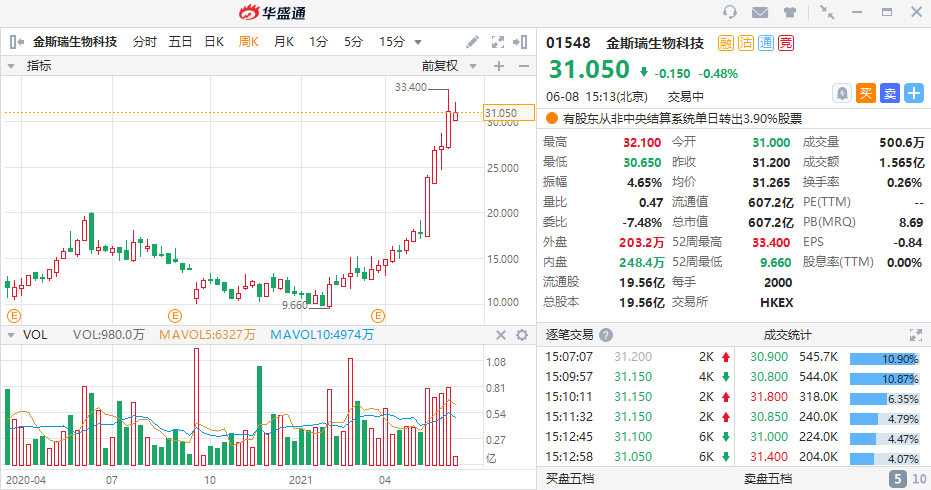Open more timeframes dropdown arrow
This screenshot has height=490, width=931.
point(418,42)
